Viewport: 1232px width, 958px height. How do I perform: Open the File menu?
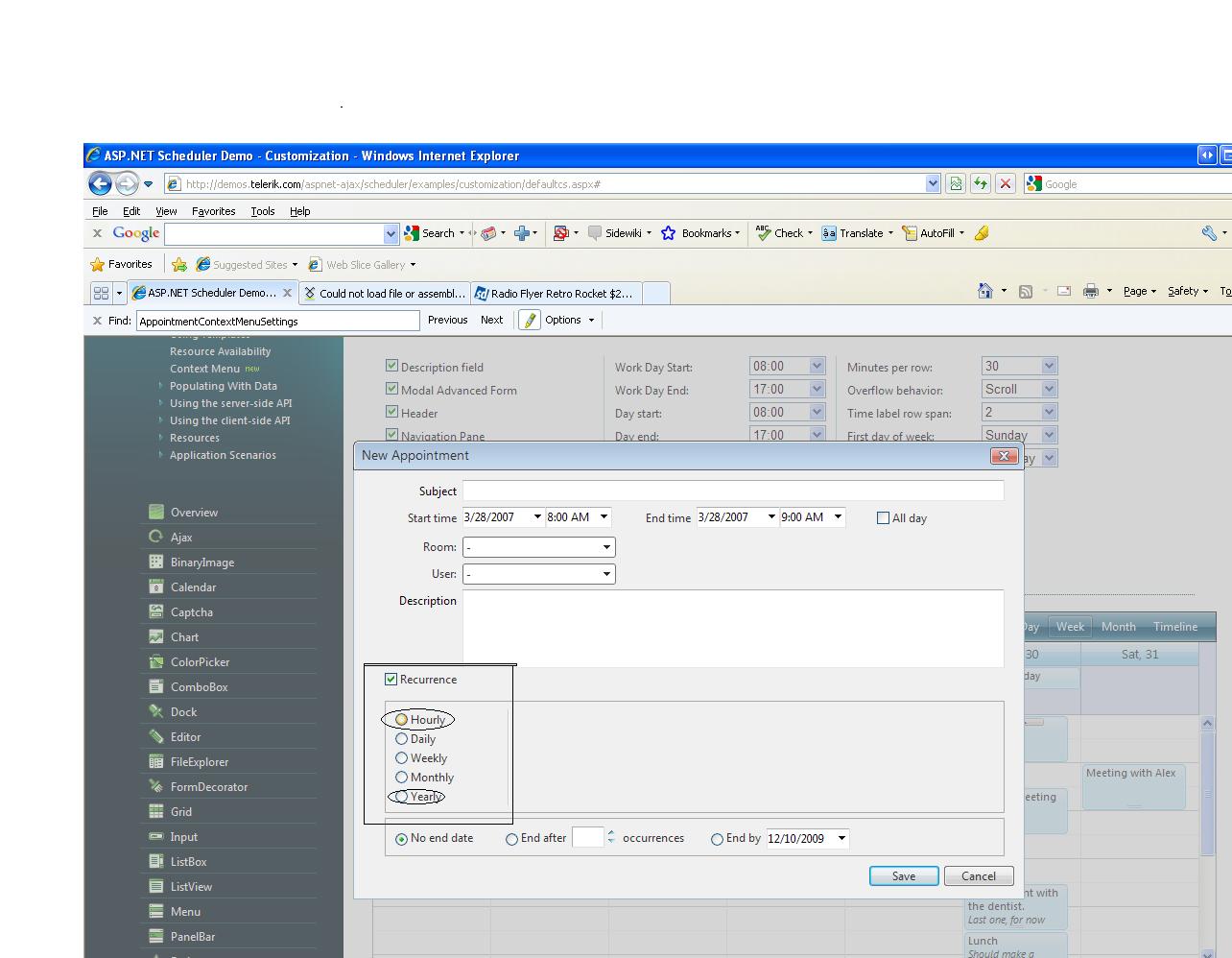pos(100,211)
